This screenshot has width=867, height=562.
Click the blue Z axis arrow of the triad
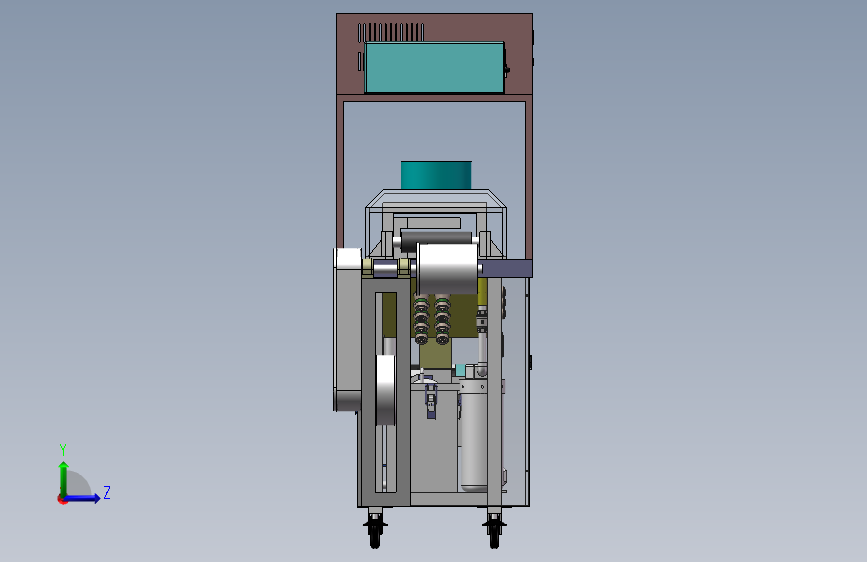tap(83, 498)
